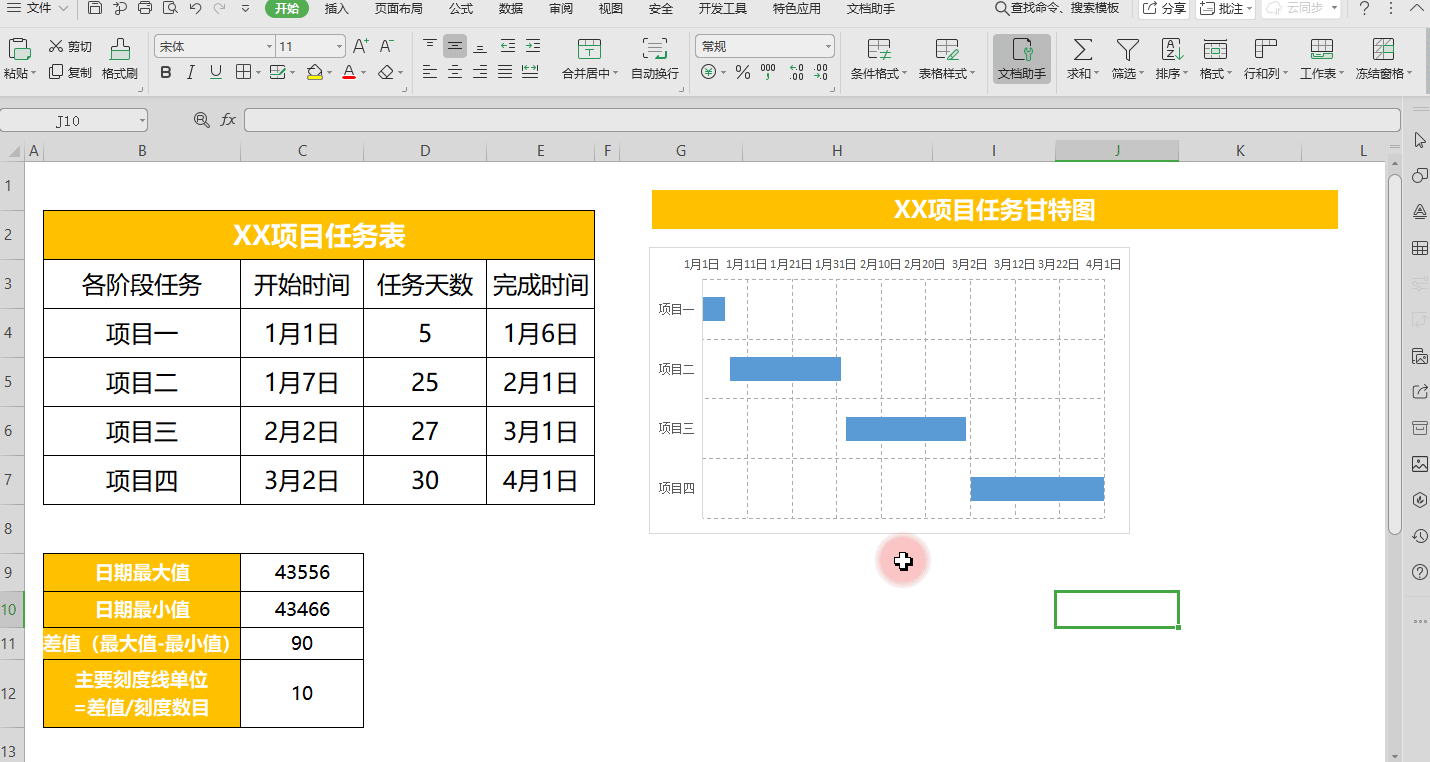Open the font name dropdown showing 宋体
Image resolution: width=1430 pixels, height=762 pixels.
pyautogui.click(x=270, y=47)
